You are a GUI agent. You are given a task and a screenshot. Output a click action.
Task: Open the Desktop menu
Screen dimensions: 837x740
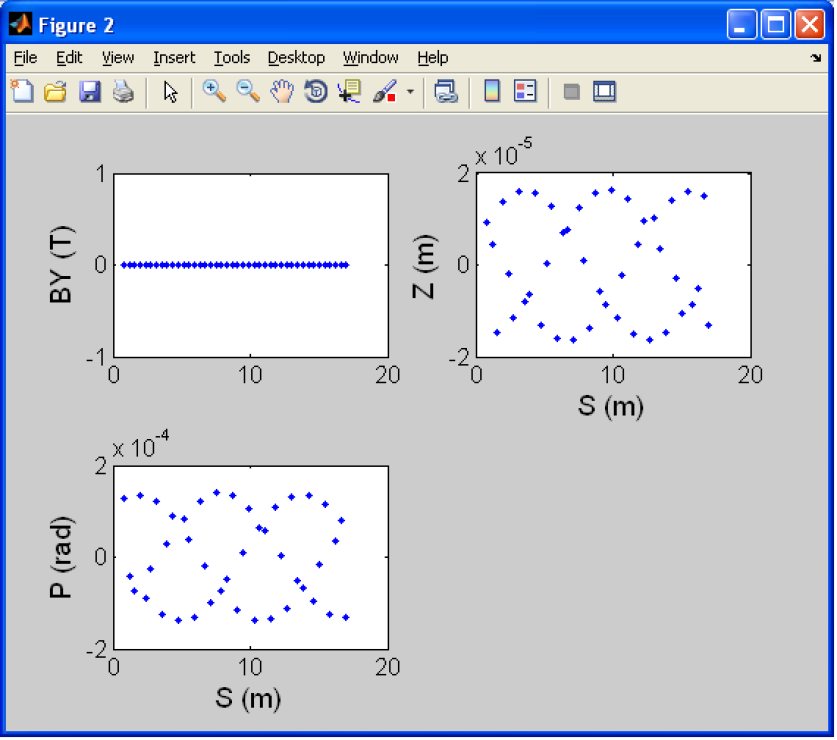(296, 58)
